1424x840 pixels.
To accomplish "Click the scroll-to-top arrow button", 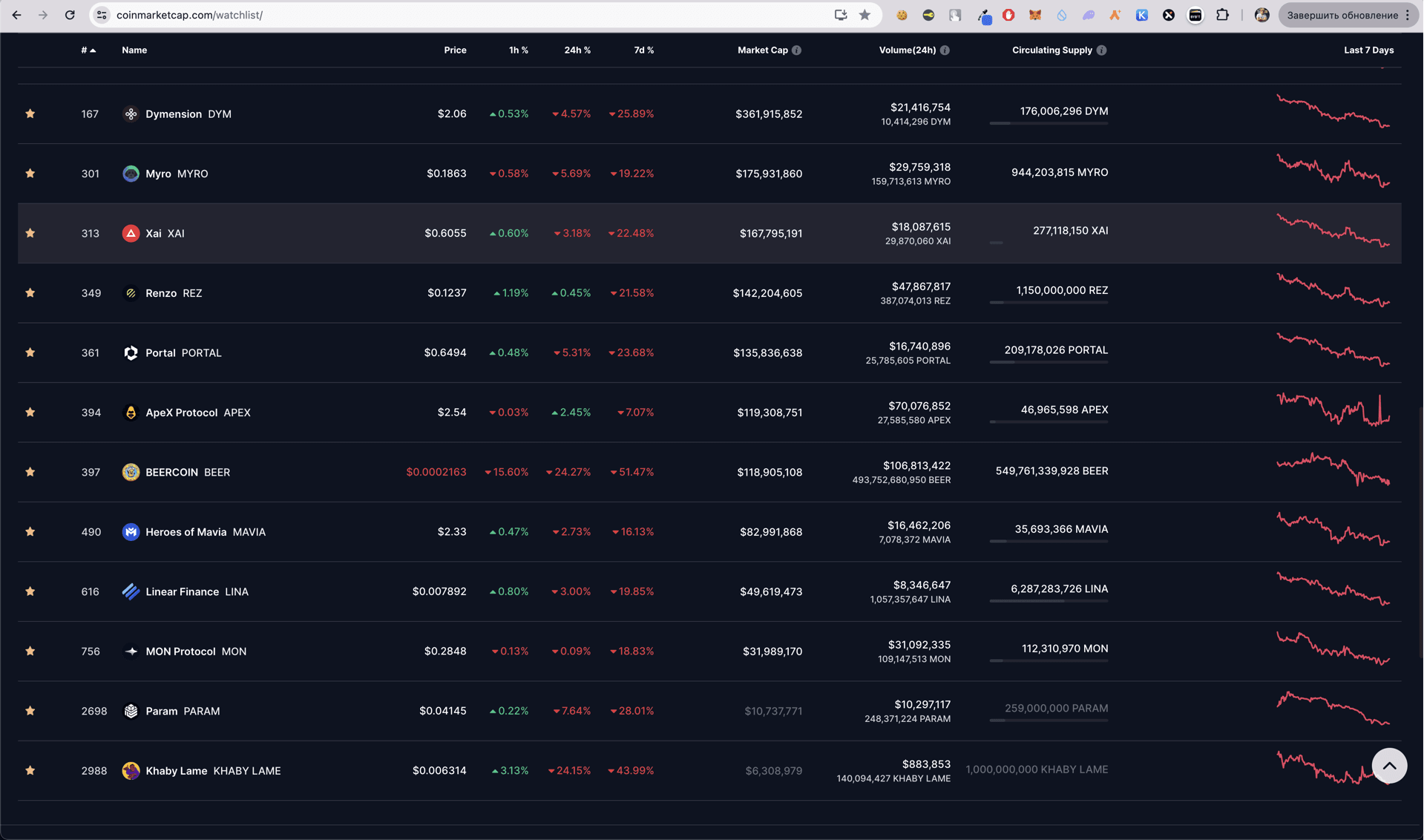I will point(1388,766).
